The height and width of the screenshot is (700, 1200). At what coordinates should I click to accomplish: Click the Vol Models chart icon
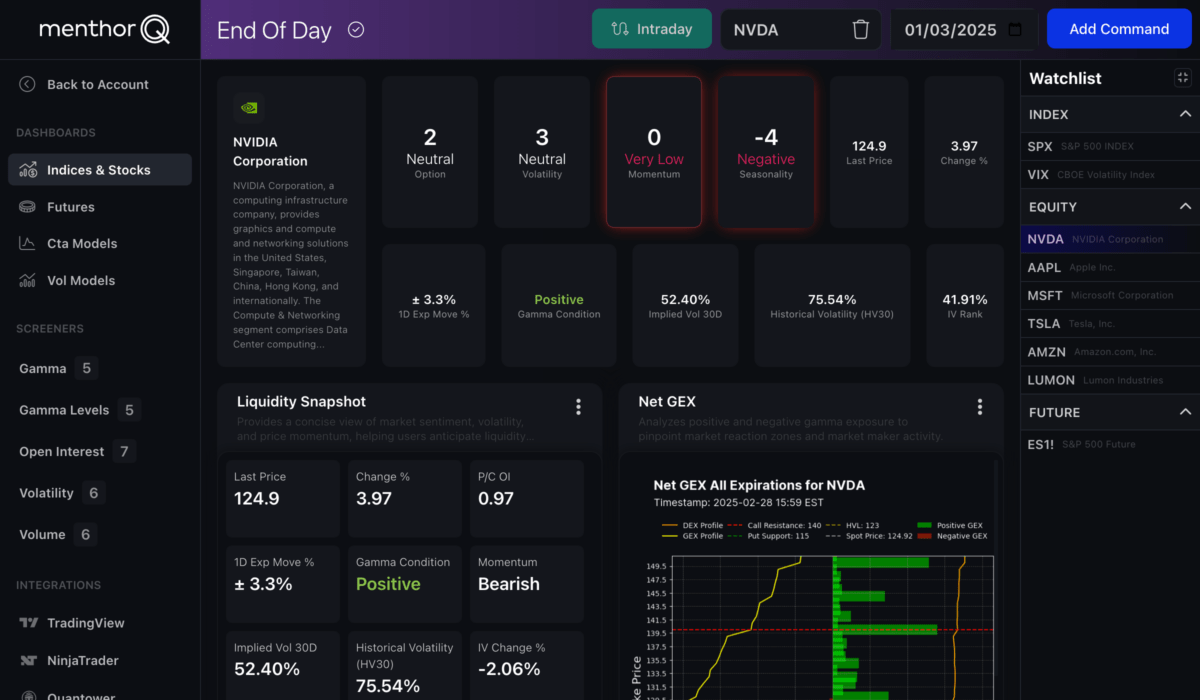click(x=28, y=281)
